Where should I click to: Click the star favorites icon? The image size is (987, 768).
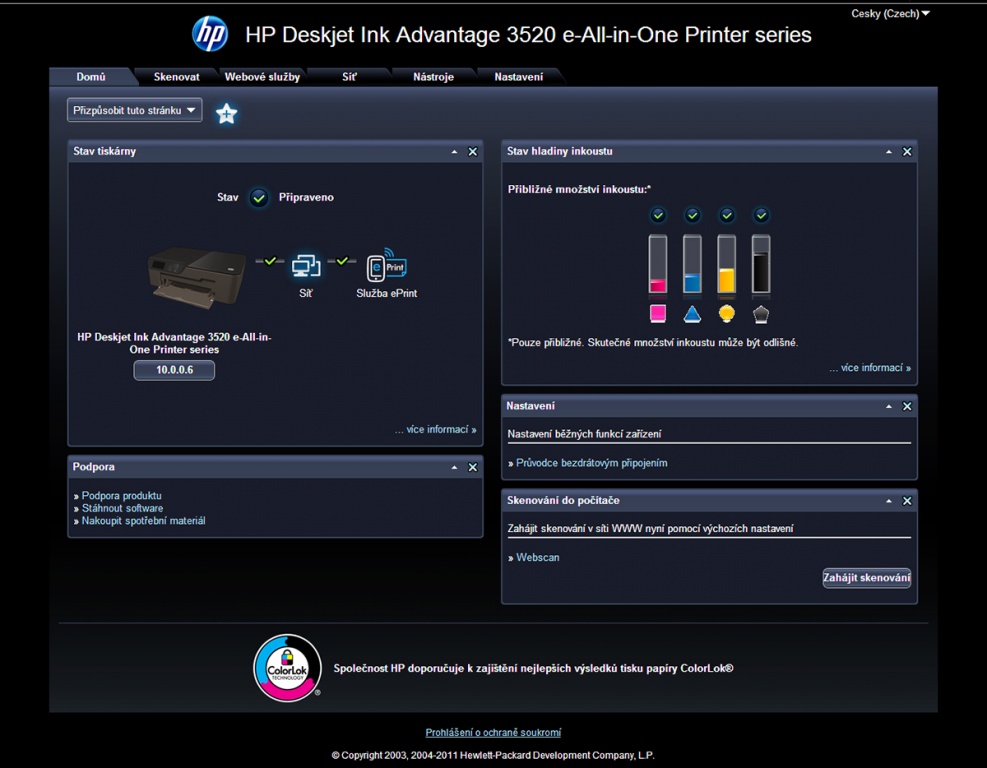pyautogui.click(x=227, y=113)
